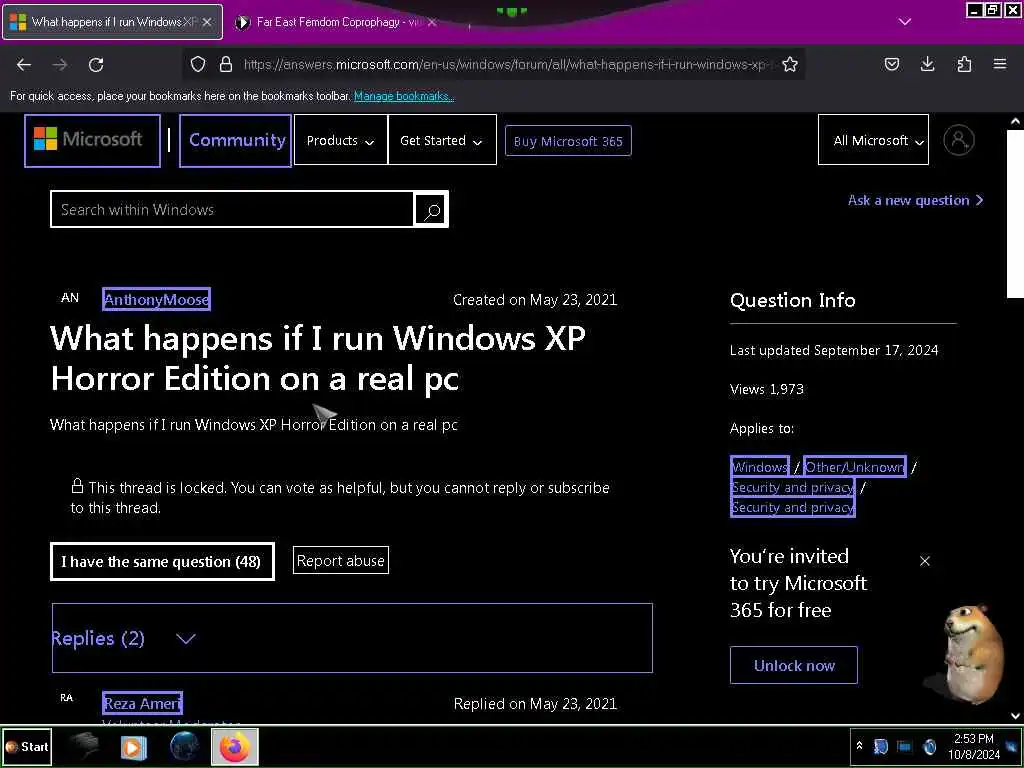
Task: Close the Windows XP question tab
Action: [207, 22]
